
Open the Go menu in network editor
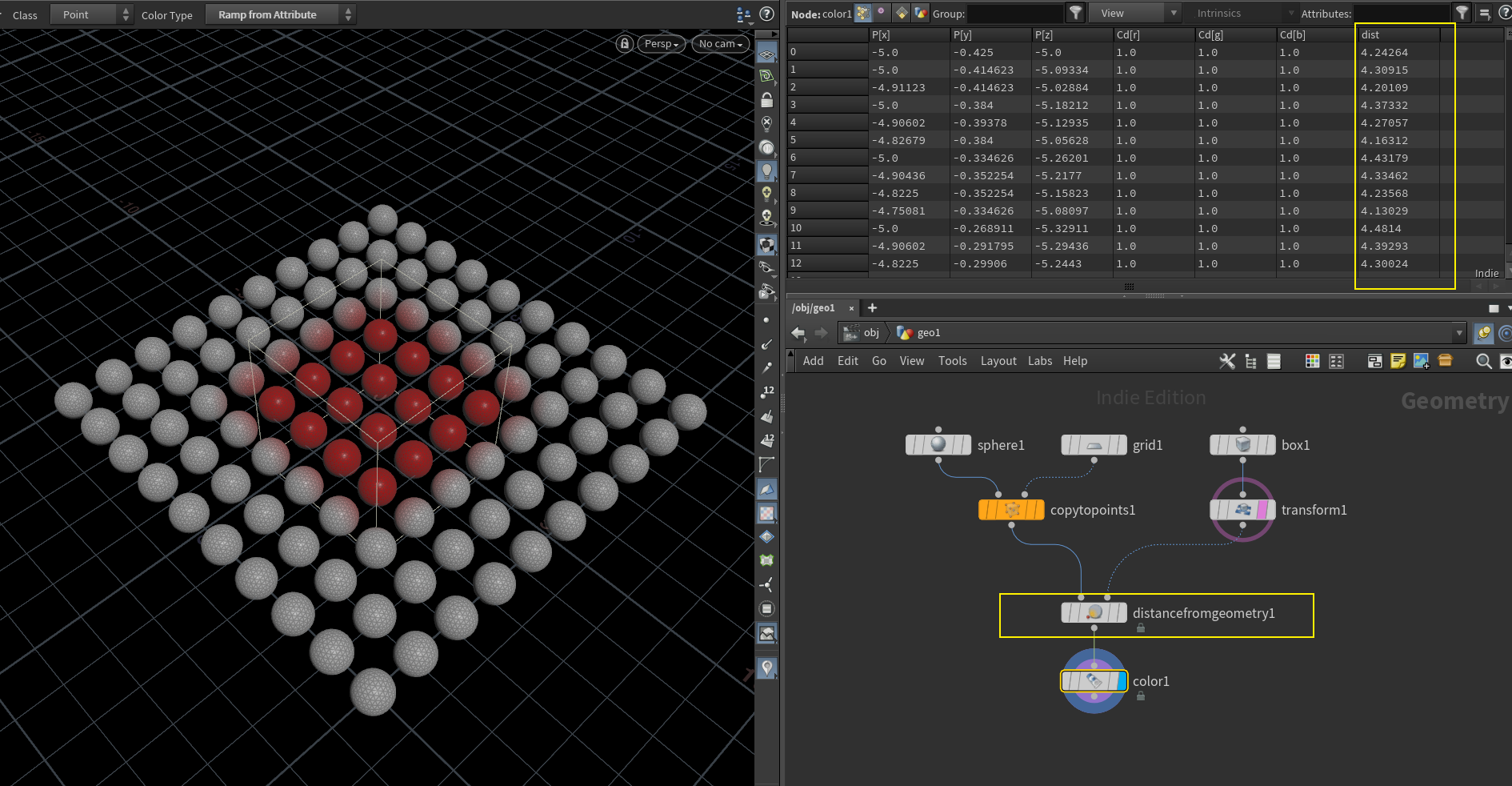(x=878, y=361)
